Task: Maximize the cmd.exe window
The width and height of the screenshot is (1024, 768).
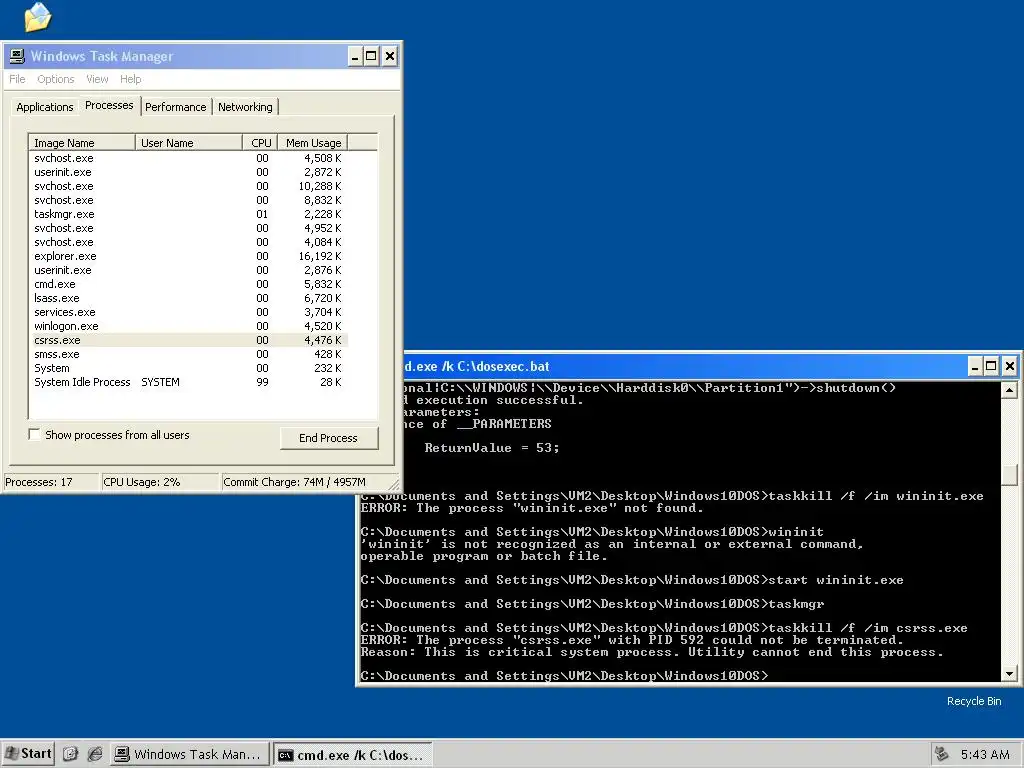Action: pyautogui.click(x=991, y=366)
